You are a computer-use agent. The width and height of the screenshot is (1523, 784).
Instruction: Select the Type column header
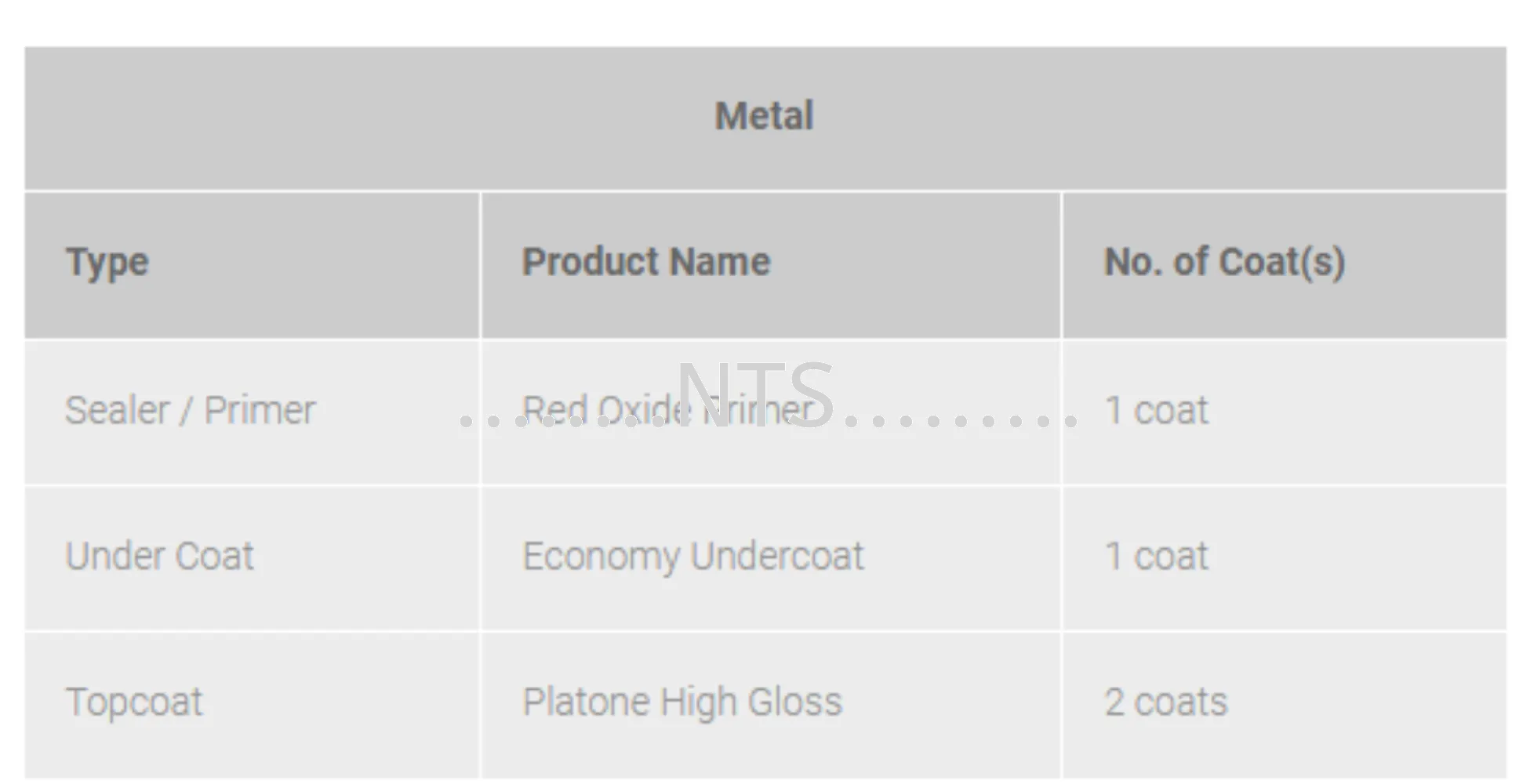click(x=107, y=263)
